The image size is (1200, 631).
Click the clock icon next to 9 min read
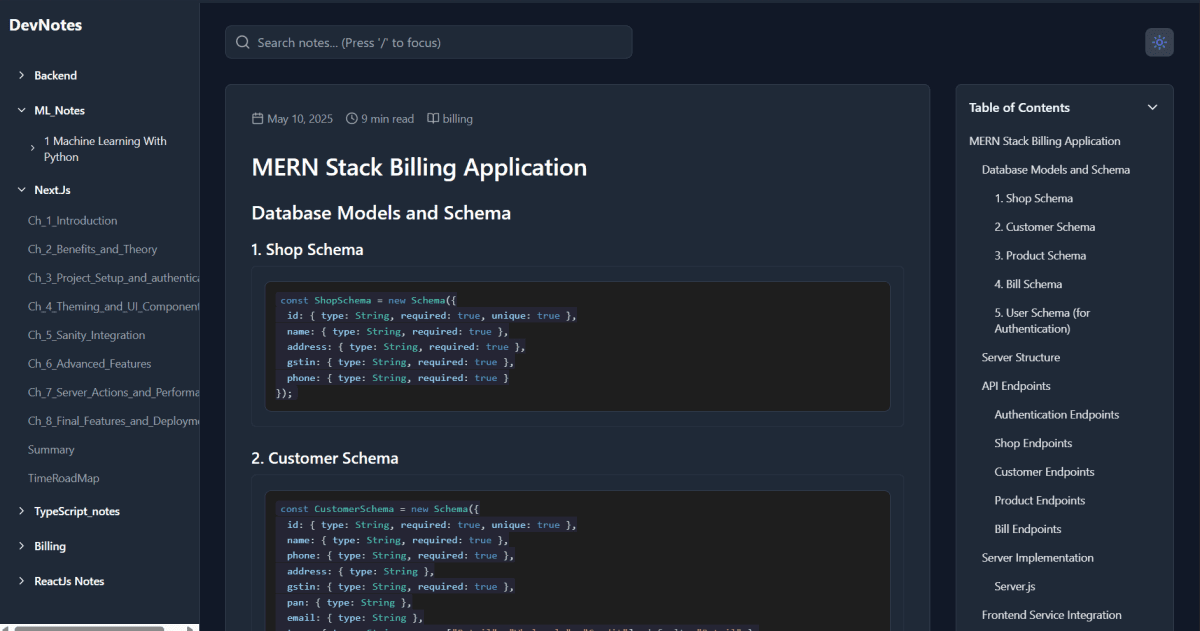[351, 118]
